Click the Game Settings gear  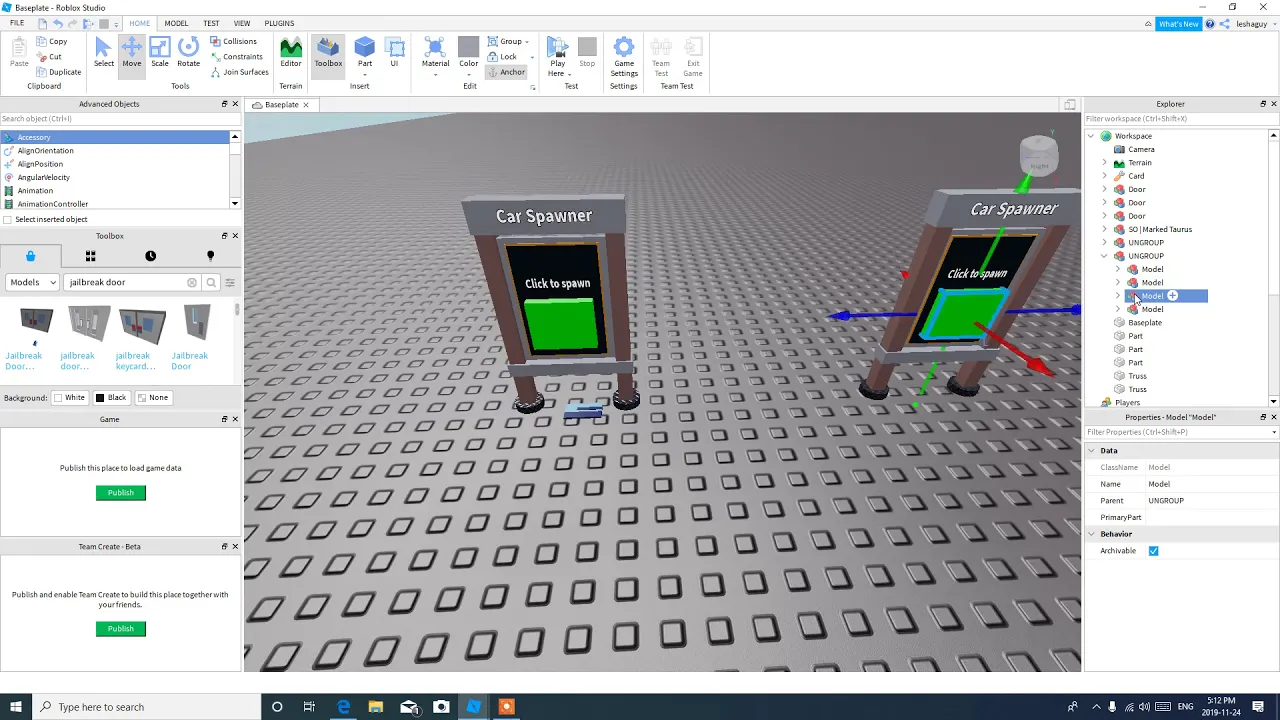point(624,57)
